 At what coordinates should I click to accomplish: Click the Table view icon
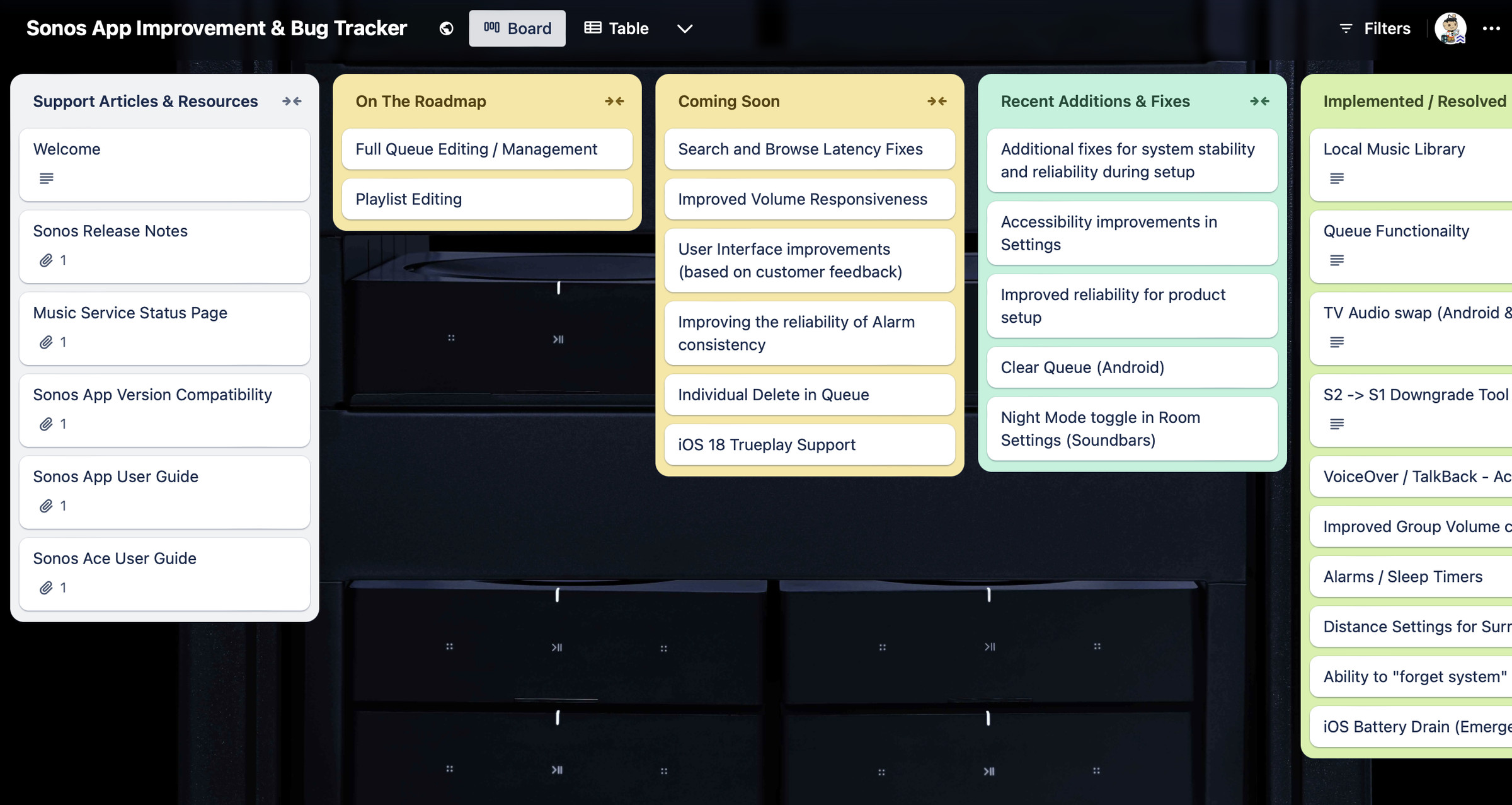pos(592,28)
